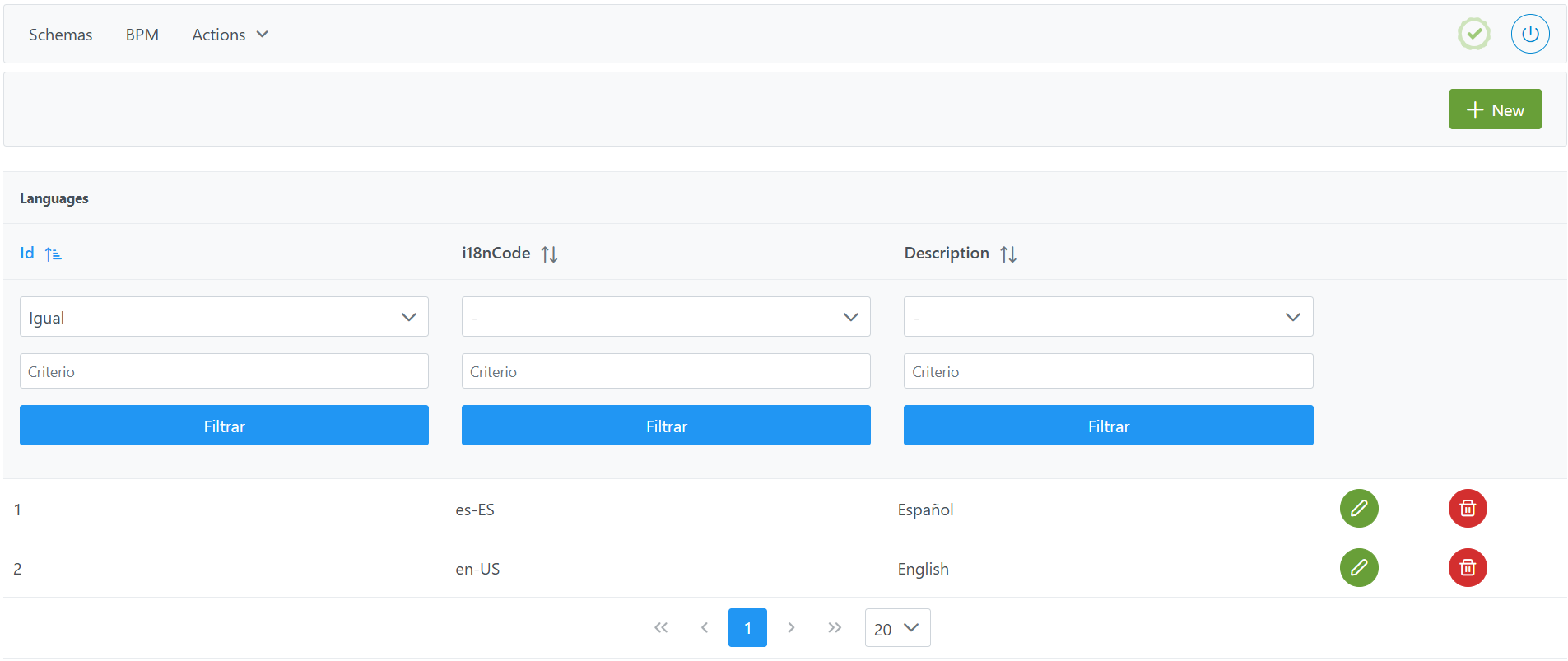The height and width of the screenshot is (661, 1568).
Task: Expand the Actions menu
Action: point(230,35)
